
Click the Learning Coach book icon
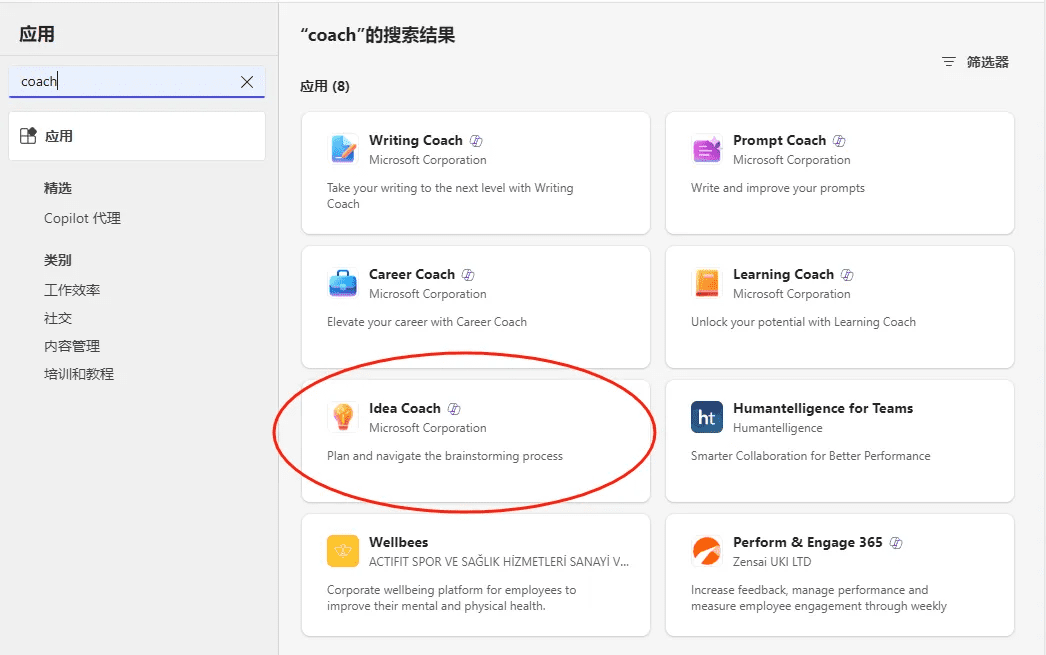707,283
